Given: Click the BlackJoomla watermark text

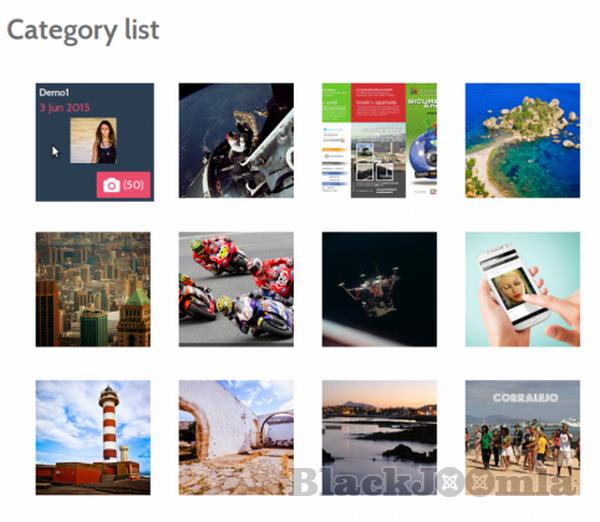Looking at the screenshot, I should pyautogui.click(x=434, y=481).
